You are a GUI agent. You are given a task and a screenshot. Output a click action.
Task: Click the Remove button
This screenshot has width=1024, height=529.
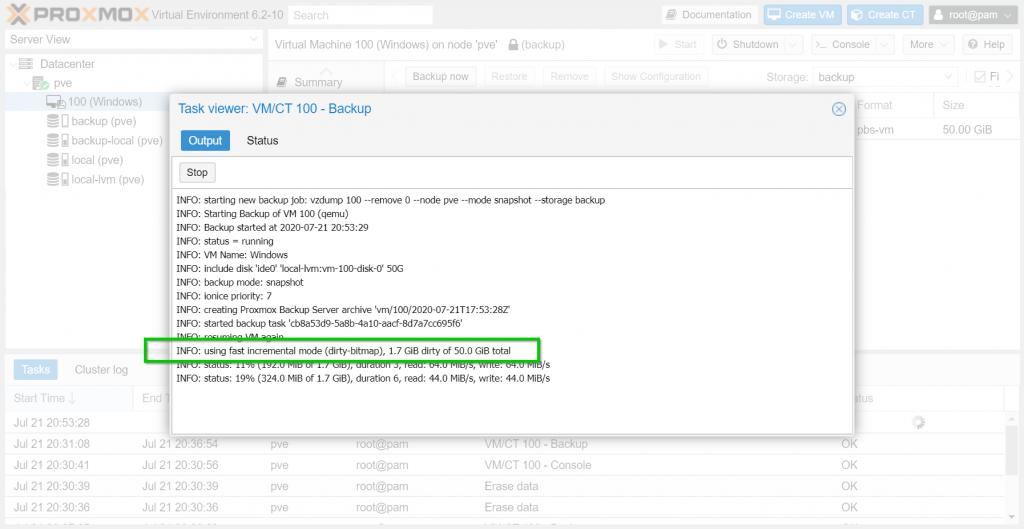pyautogui.click(x=569, y=76)
